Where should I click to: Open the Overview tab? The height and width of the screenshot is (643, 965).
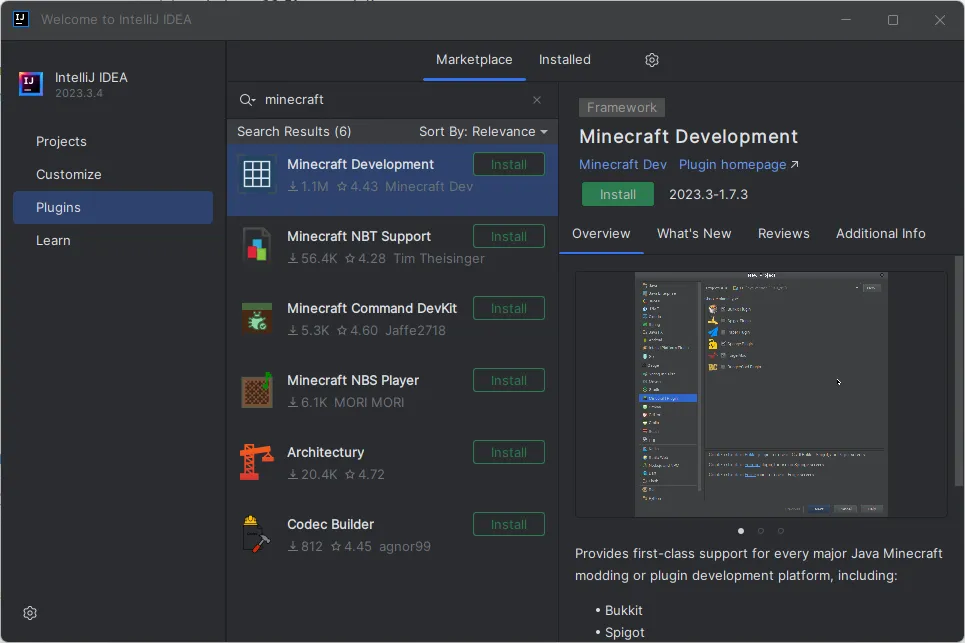coord(601,234)
